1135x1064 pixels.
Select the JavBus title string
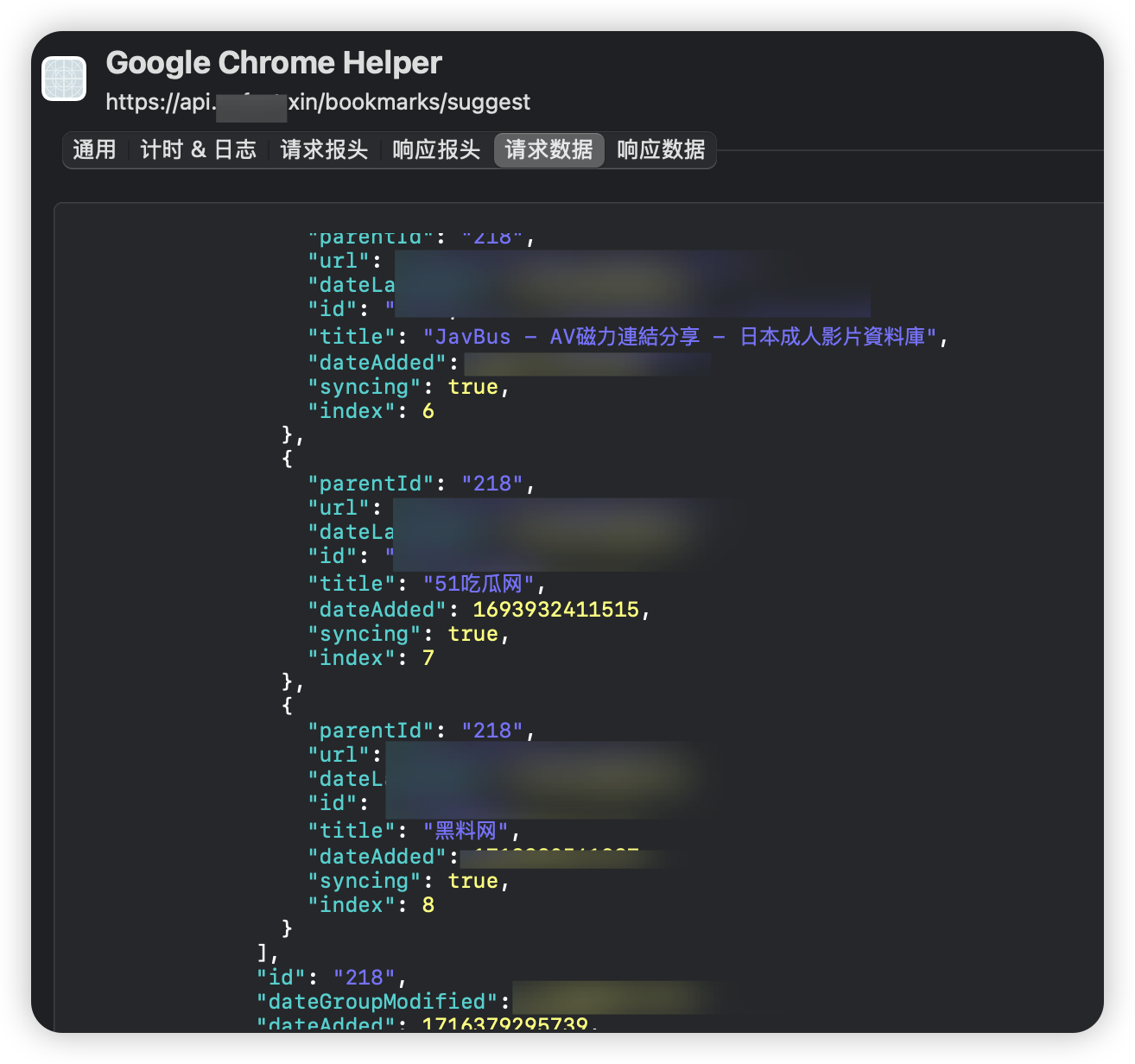click(x=682, y=337)
